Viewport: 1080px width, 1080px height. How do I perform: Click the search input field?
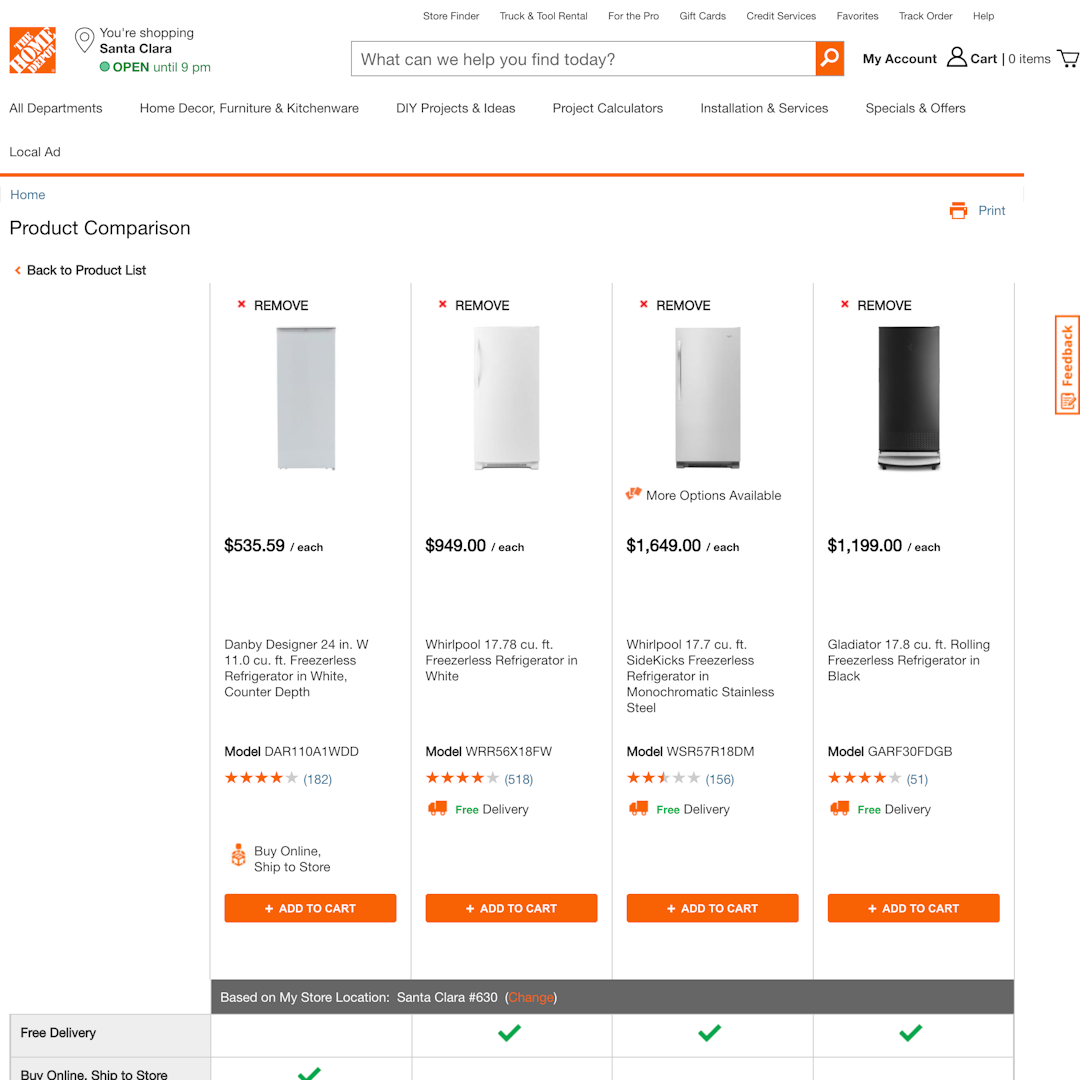point(580,59)
